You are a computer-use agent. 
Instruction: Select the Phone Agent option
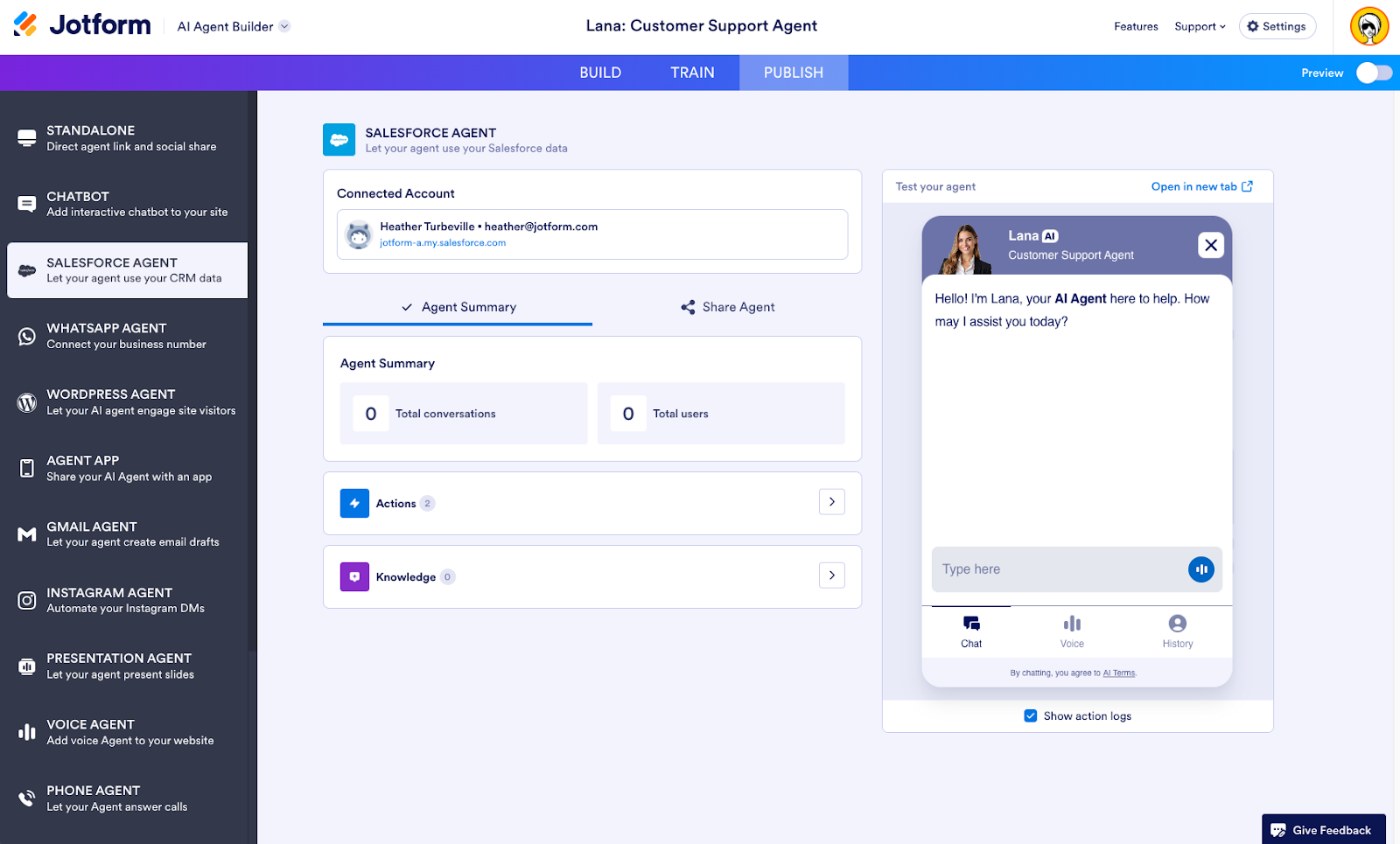tap(127, 797)
